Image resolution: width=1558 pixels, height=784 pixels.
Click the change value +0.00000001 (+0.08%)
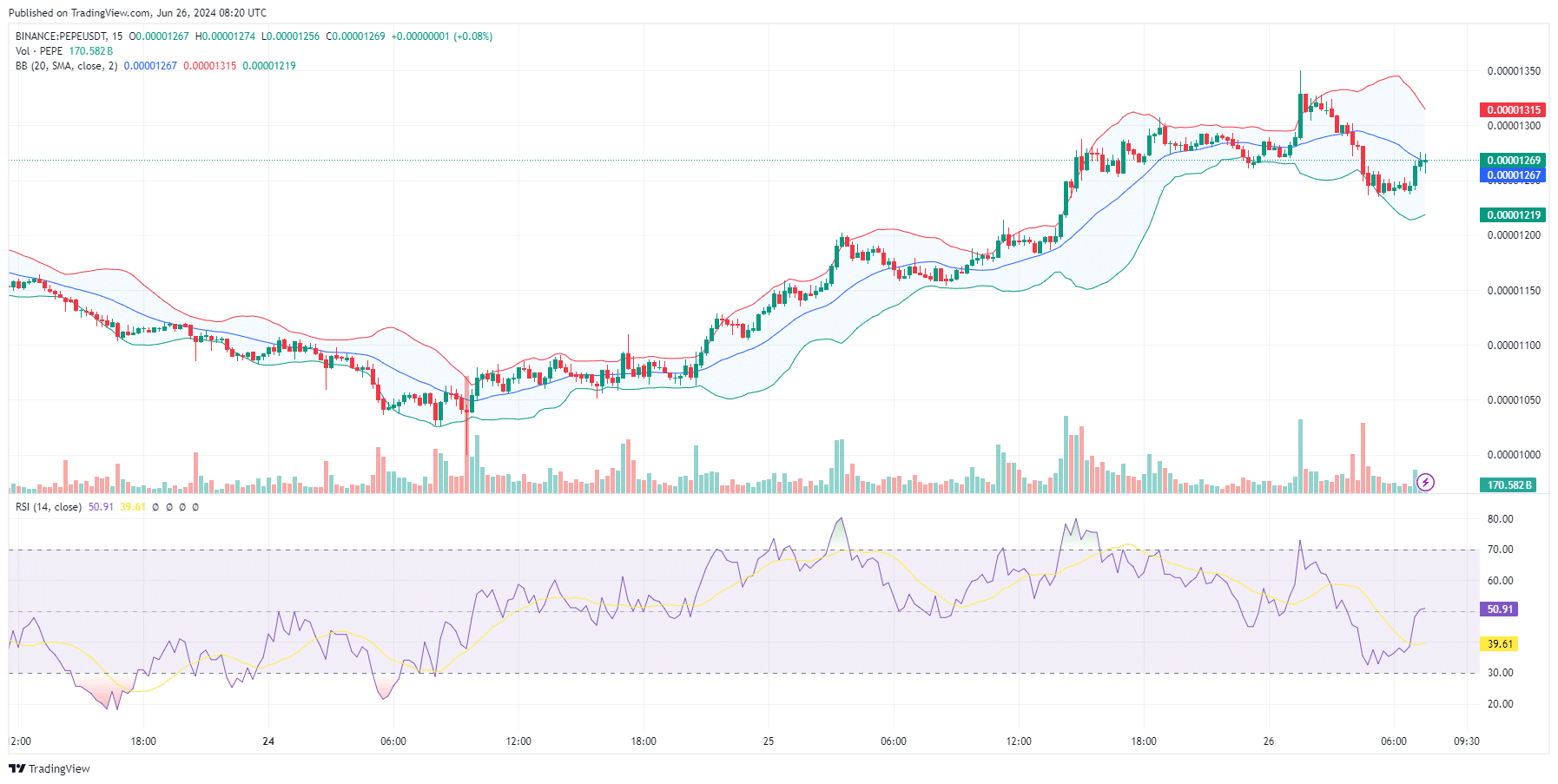442,36
